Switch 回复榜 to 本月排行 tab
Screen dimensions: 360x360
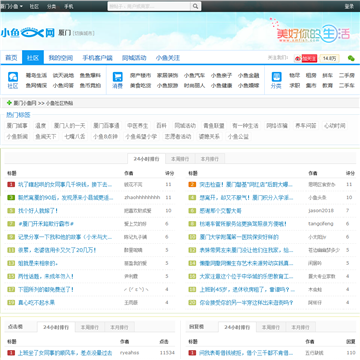coord(300,327)
